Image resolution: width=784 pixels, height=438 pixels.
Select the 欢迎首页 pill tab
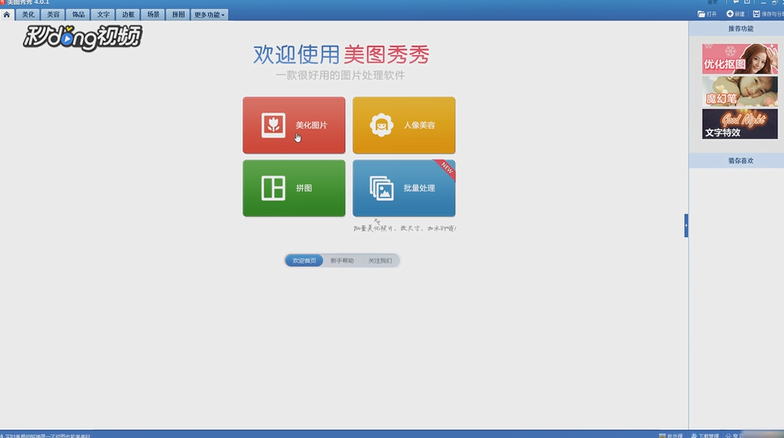(304, 260)
